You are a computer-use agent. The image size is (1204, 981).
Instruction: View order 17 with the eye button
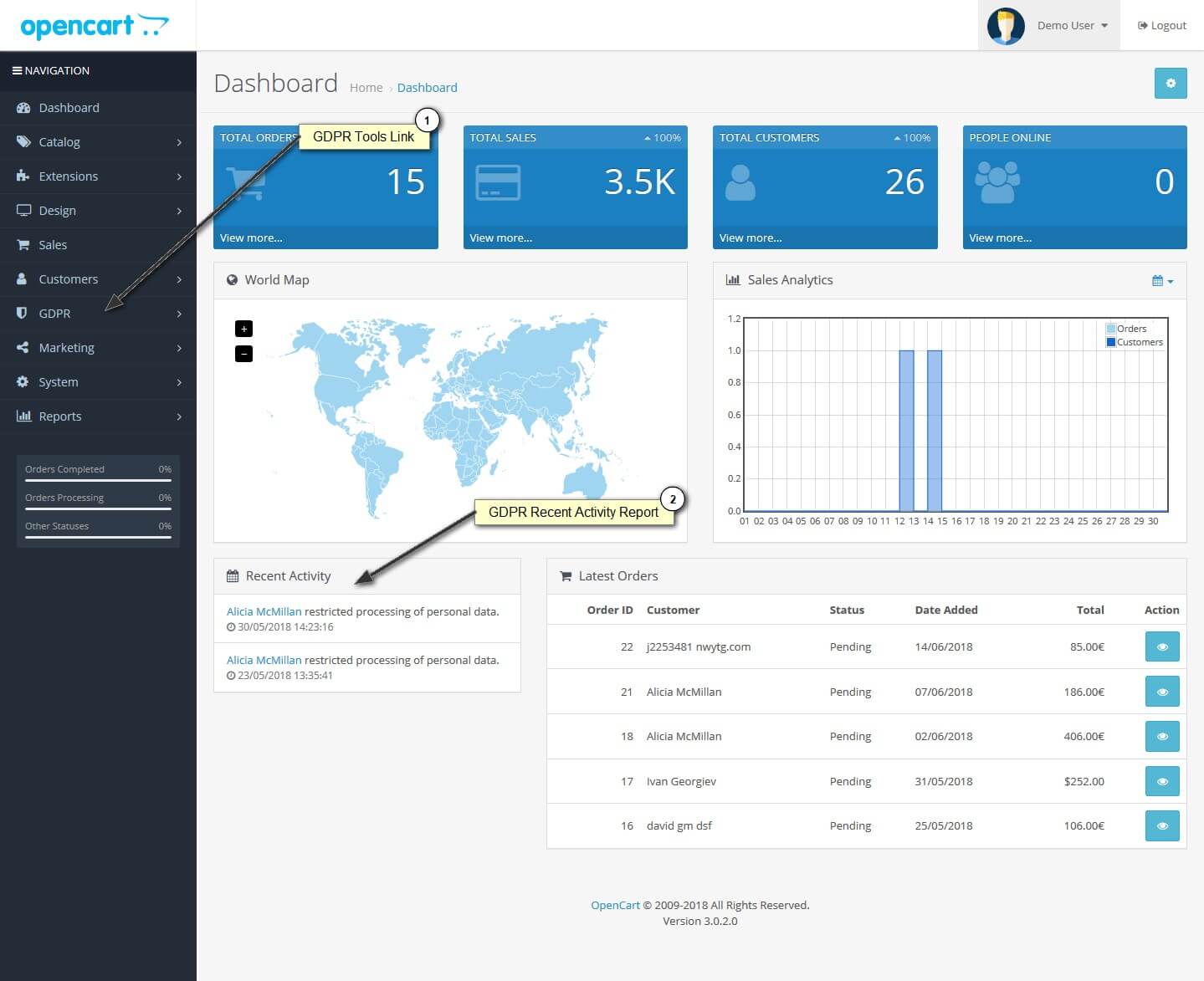click(1162, 781)
